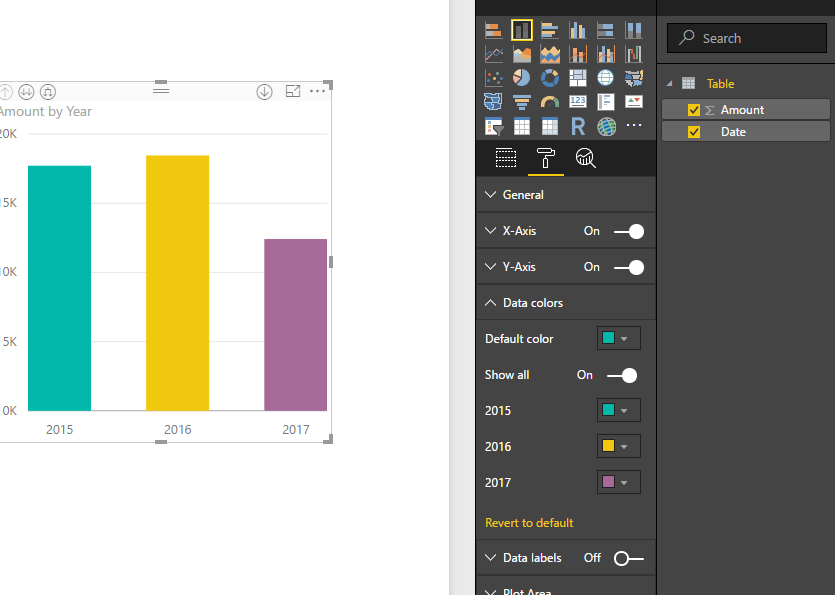Open the Default color dropdown
835x595 pixels.
coord(618,338)
